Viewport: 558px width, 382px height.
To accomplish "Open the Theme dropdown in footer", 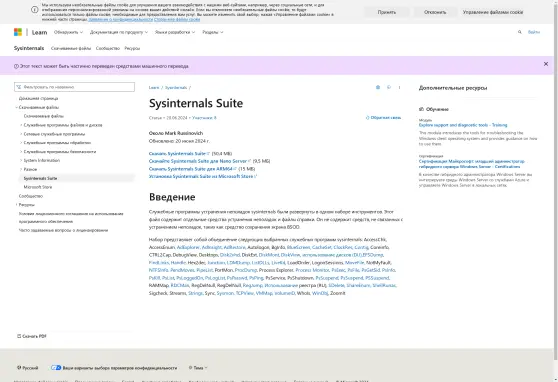I will 198,368.
